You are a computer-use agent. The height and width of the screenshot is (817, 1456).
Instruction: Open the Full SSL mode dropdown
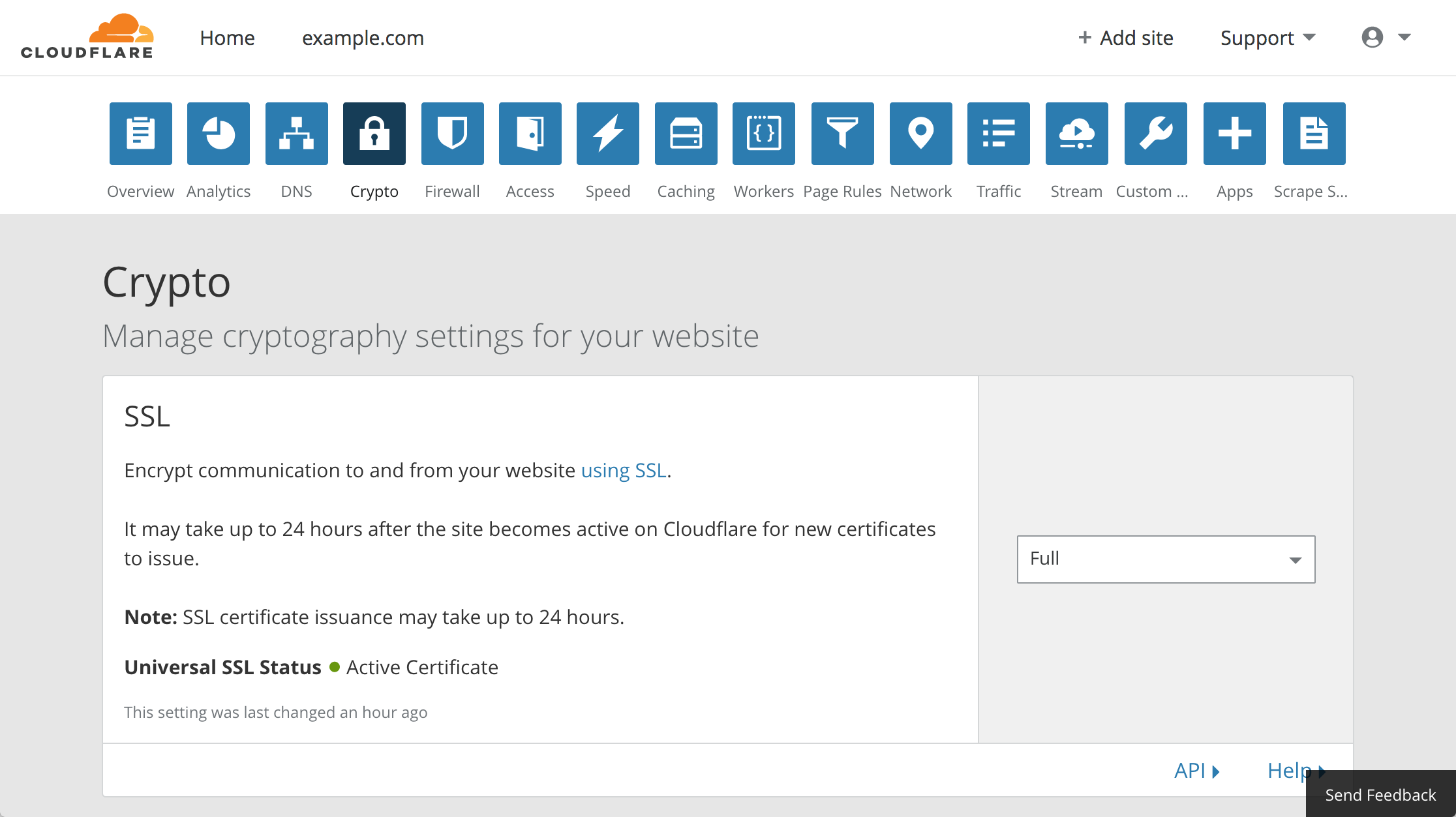[x=1165, y=559]
